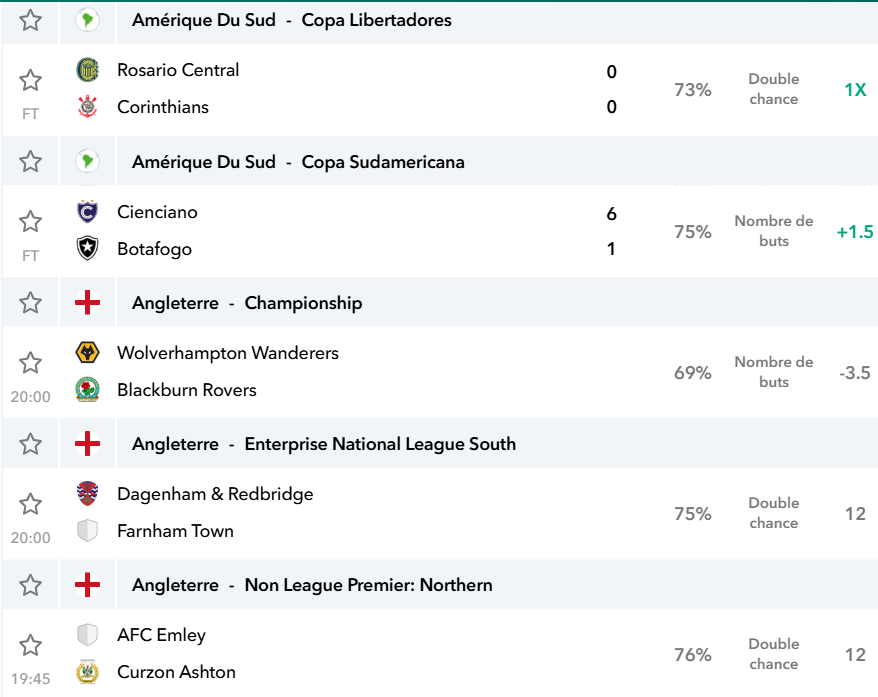Click the Curzon Ashton club badge

[x=87, y=672]
